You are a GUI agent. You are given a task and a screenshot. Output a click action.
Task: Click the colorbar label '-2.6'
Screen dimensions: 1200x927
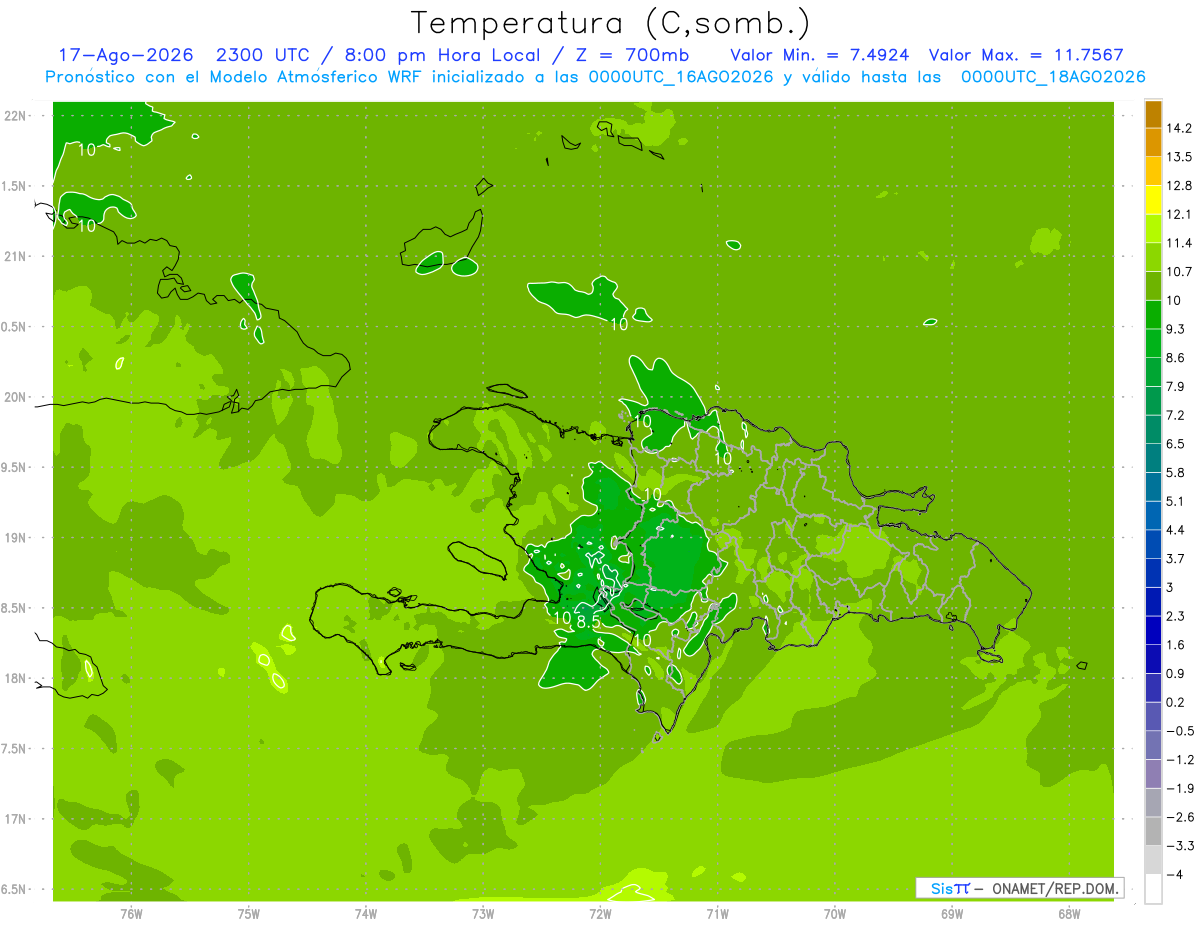(1181, 817)
